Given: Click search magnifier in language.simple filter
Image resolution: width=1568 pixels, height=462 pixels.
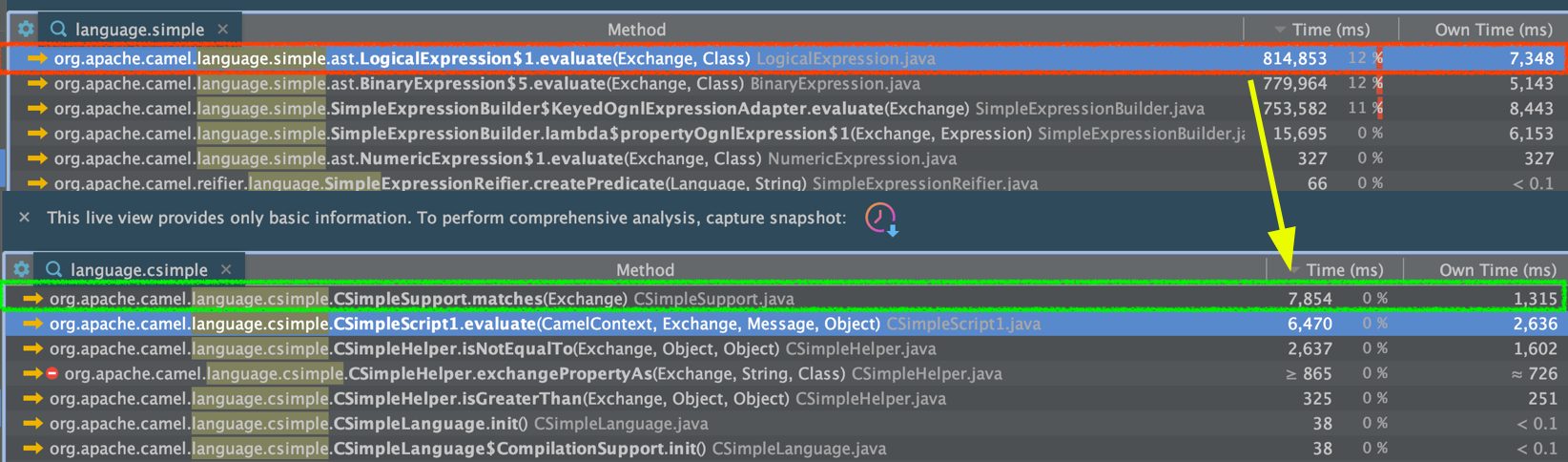Looking at the screenshot, I should pyautogui.click(x=58, y=30).
